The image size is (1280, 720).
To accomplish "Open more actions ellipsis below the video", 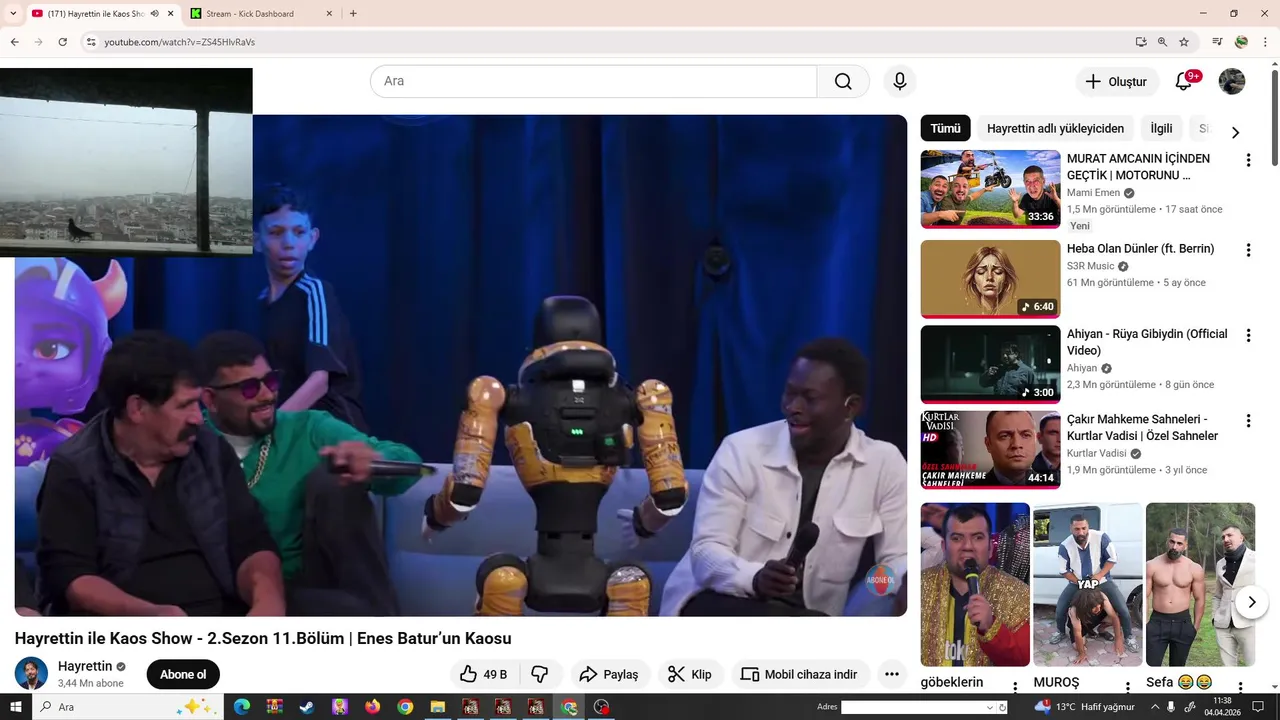I will click(892, 674).
